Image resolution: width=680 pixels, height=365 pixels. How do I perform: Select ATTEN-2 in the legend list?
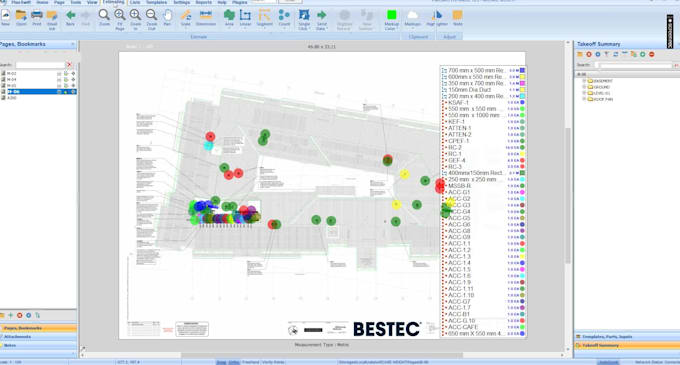click(460, 135)
